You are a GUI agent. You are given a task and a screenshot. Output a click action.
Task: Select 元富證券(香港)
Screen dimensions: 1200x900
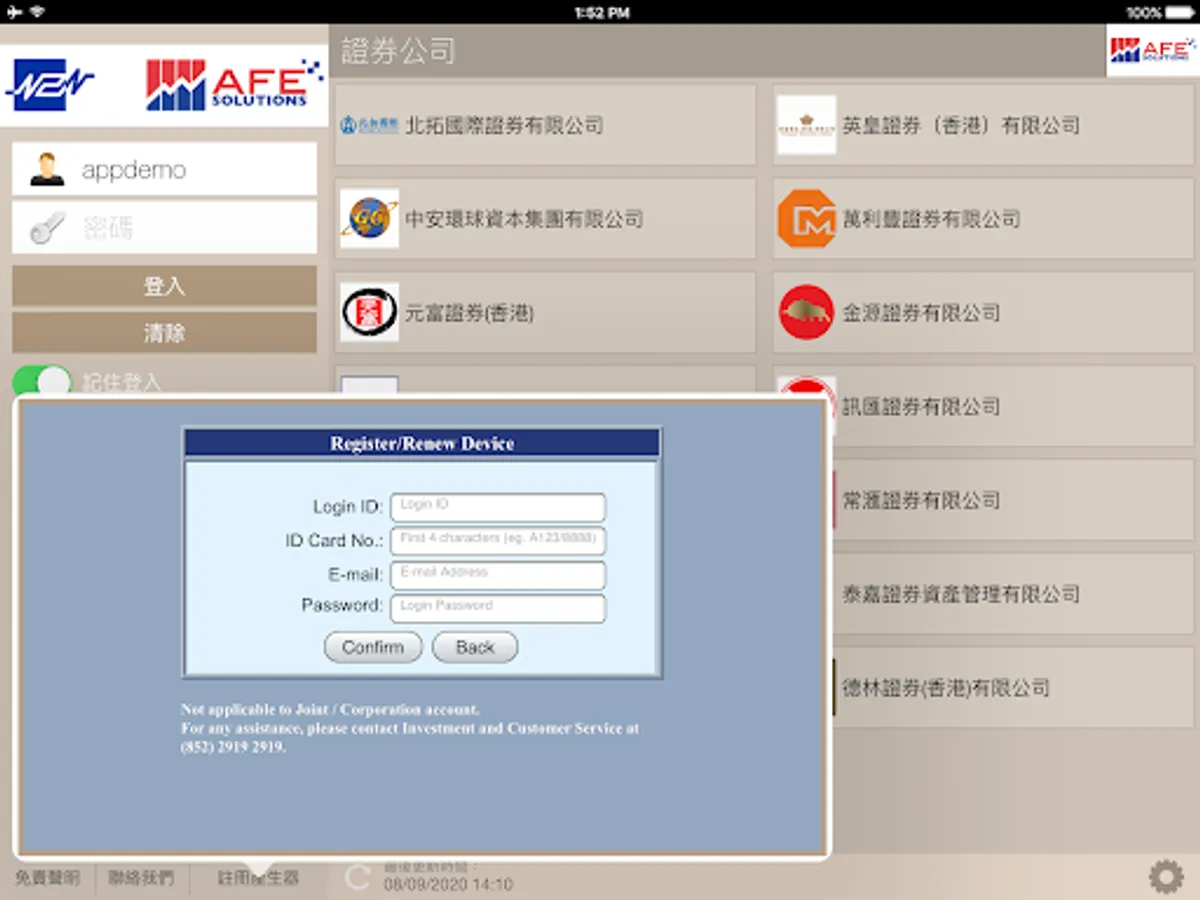pyautogui.click(x=545, y=312)
